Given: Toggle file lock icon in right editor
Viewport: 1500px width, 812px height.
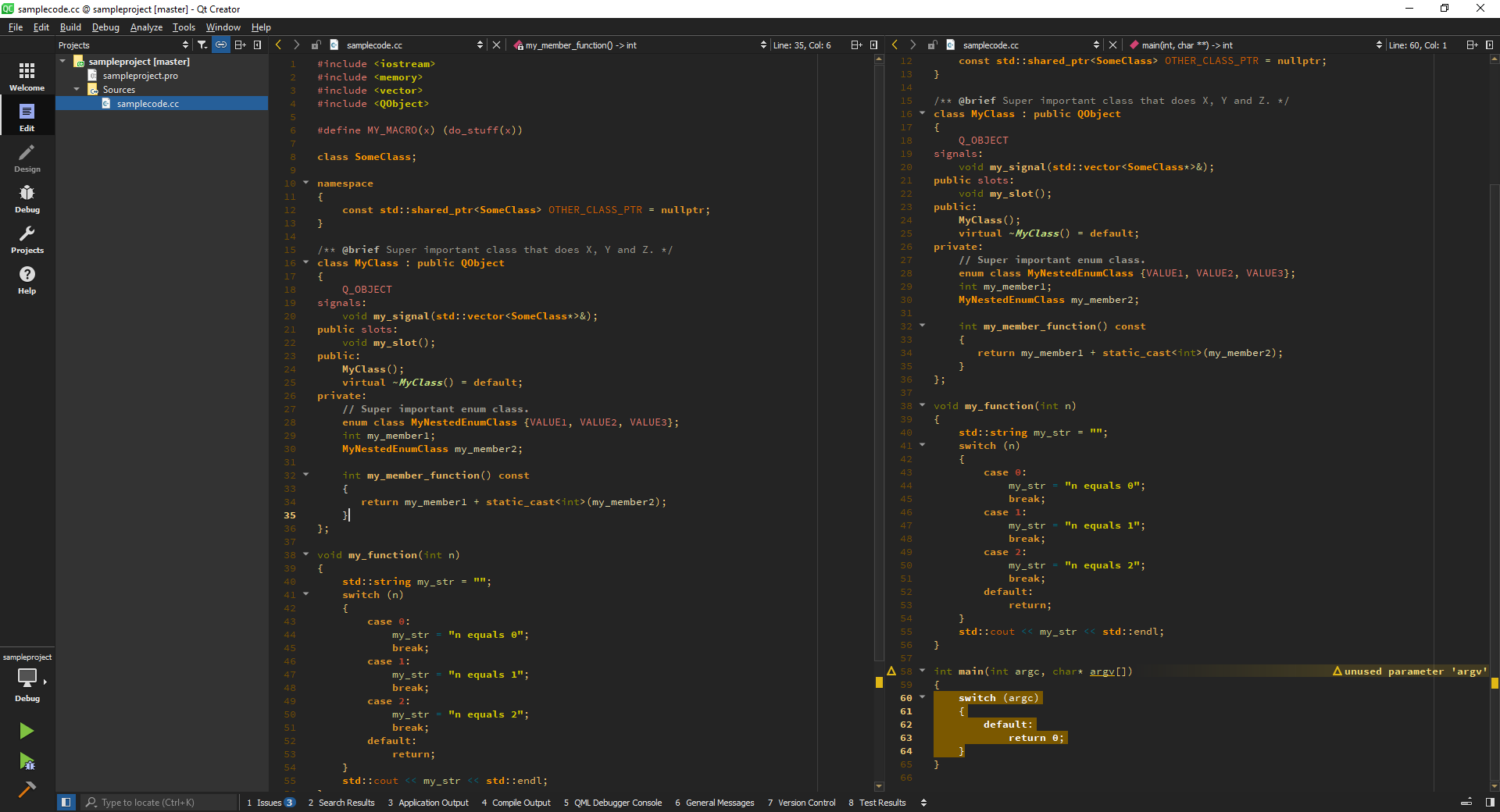Looking at the screenshot, I should tap(932, 45).
